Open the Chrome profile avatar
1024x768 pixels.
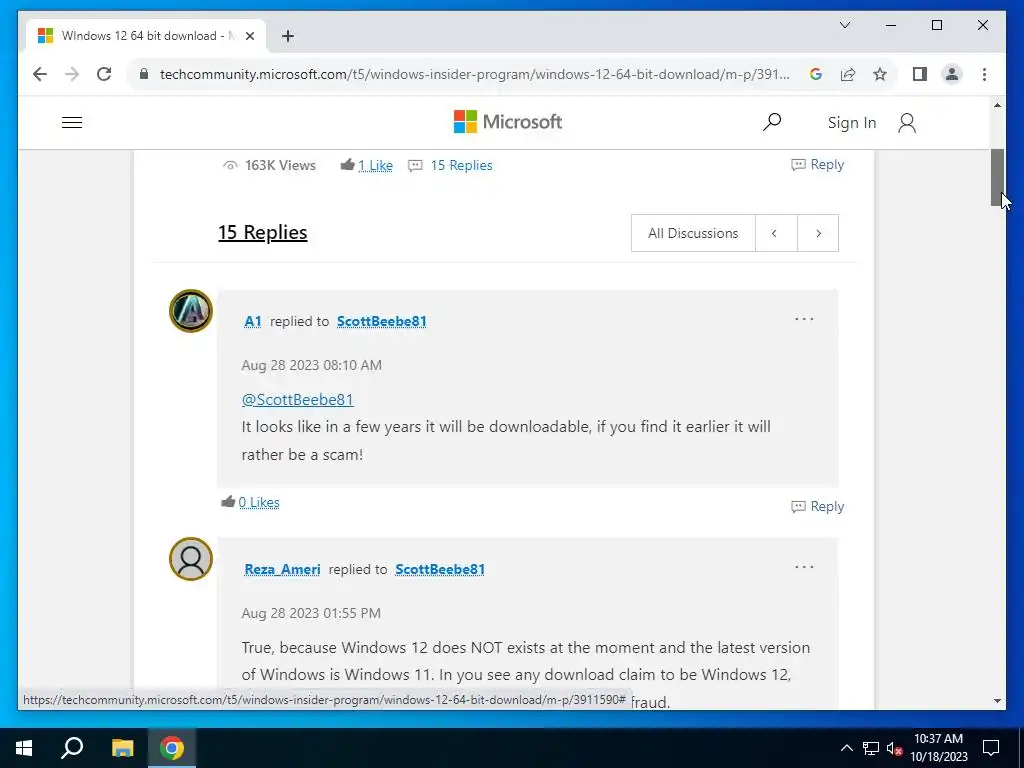(x=952, y=74)
